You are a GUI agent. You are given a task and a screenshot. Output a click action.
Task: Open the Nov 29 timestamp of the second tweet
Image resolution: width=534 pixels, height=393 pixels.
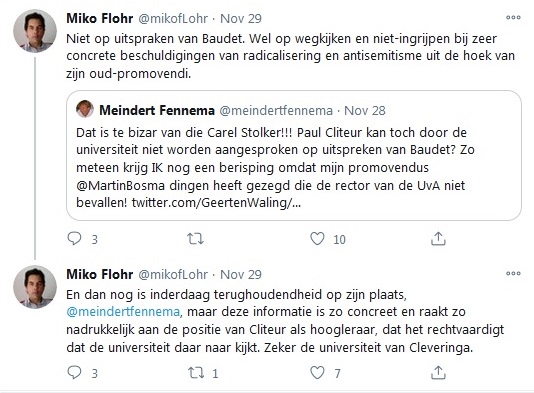[241, 274]
